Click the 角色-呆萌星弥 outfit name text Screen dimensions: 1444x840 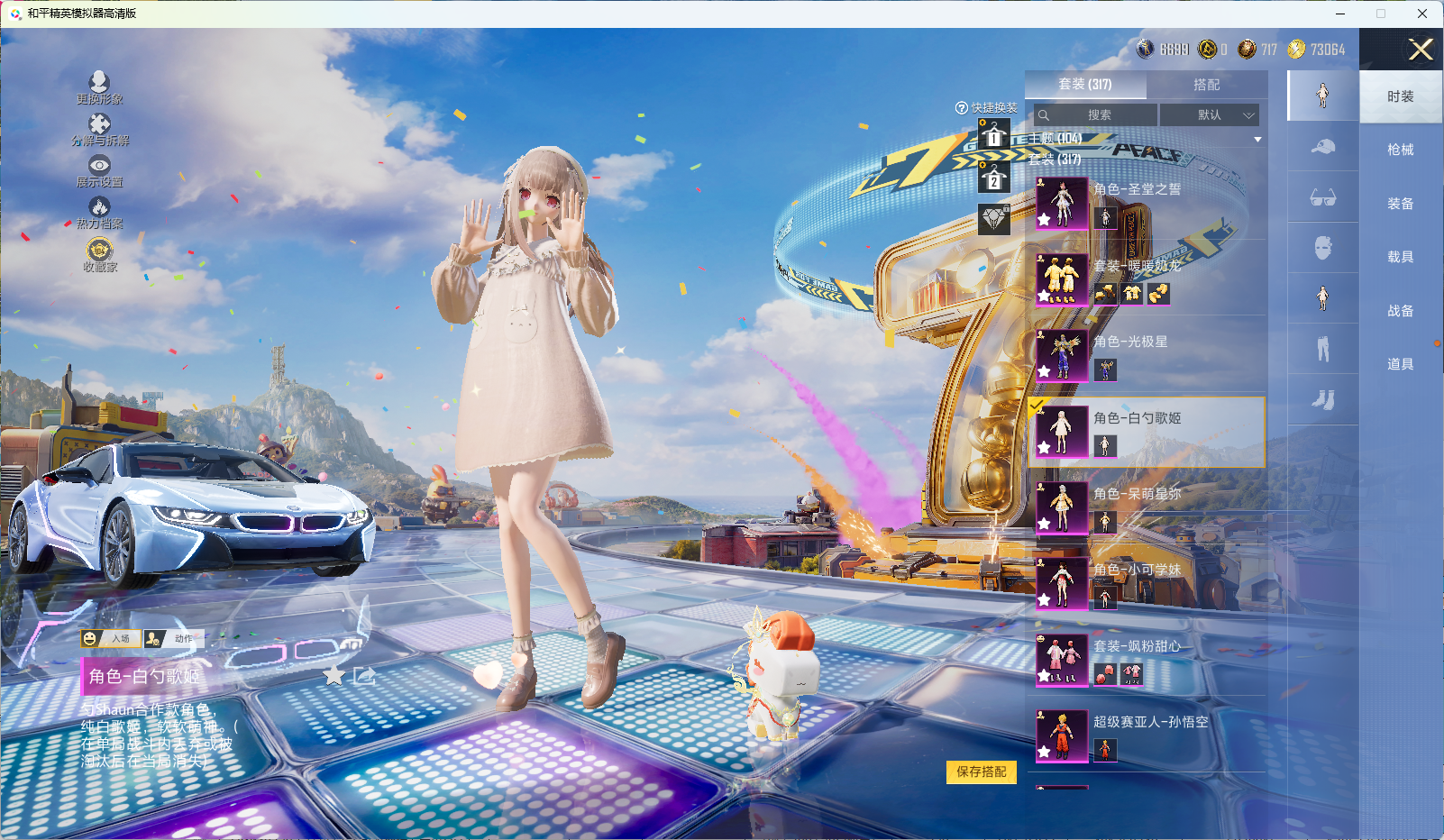[x=1137, y=494]
